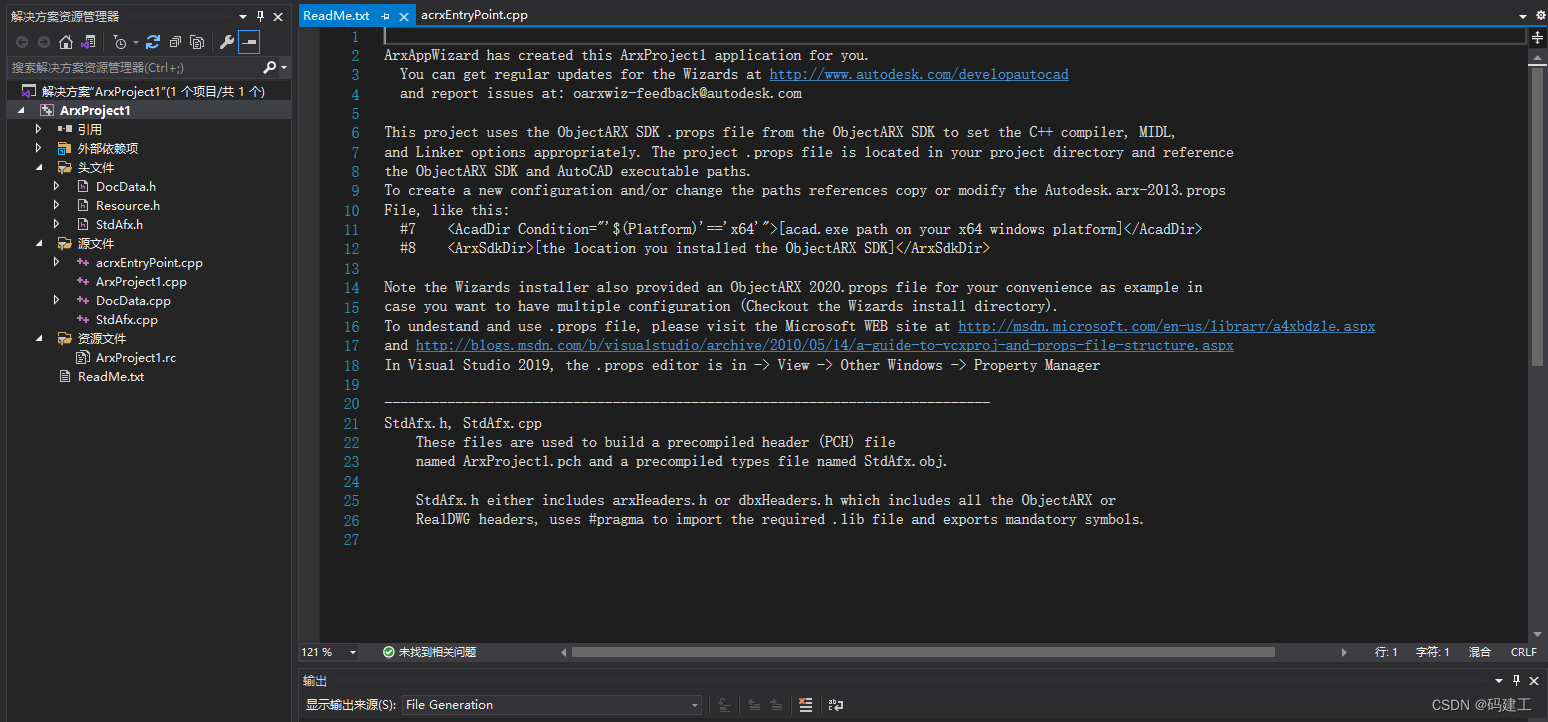Click the Sync with Active Document refresh icon

click(153, 42)
